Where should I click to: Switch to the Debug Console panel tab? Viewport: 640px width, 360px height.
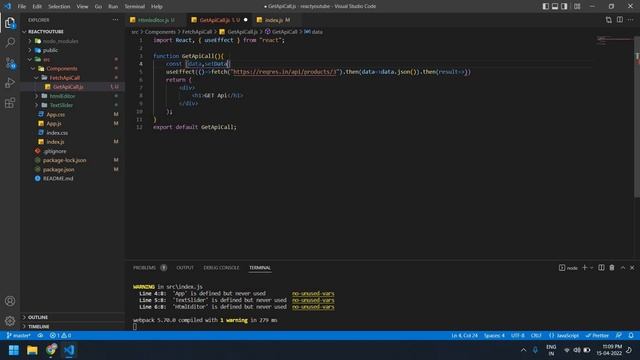(x=221, y=268)
